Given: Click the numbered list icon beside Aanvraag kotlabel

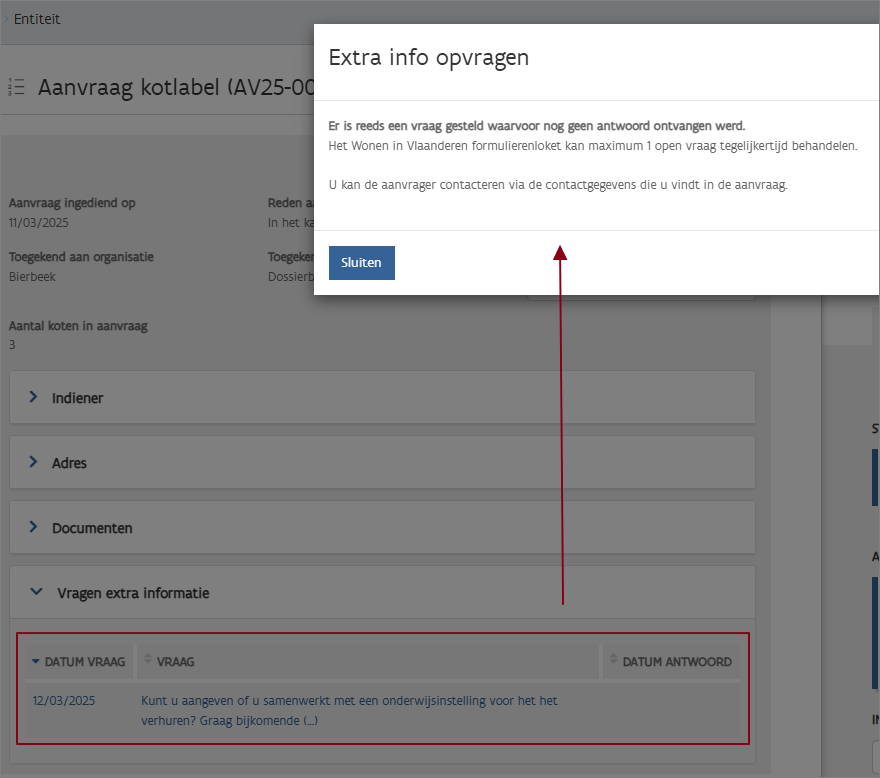Looking at the screenshot, I should [16, 88].
